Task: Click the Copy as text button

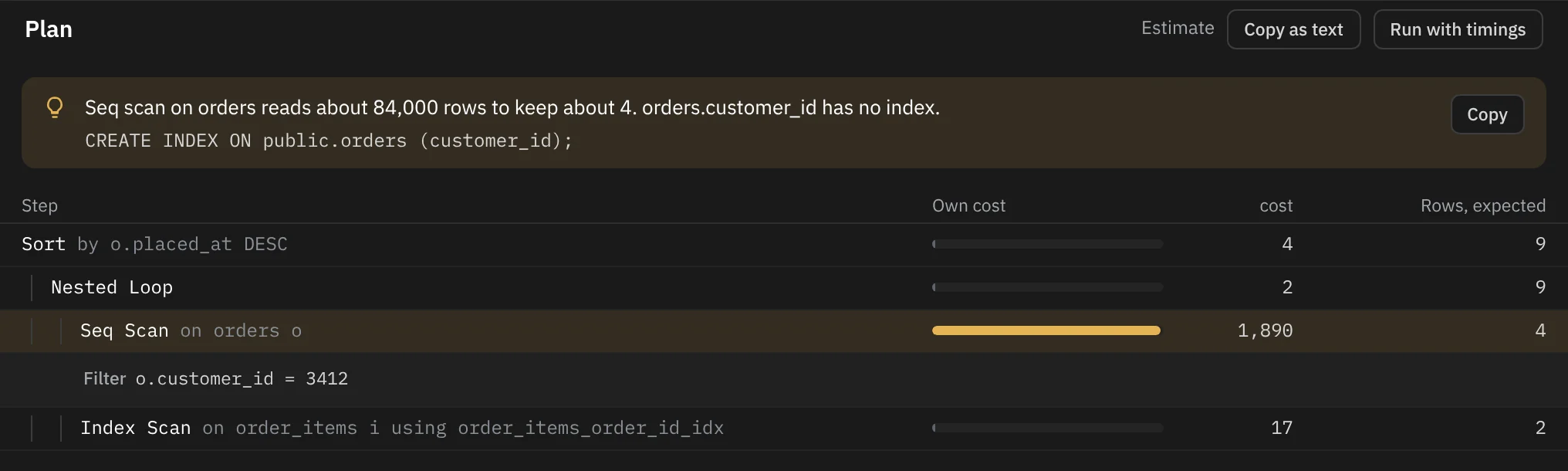Action: click(x=1293, y=29)
